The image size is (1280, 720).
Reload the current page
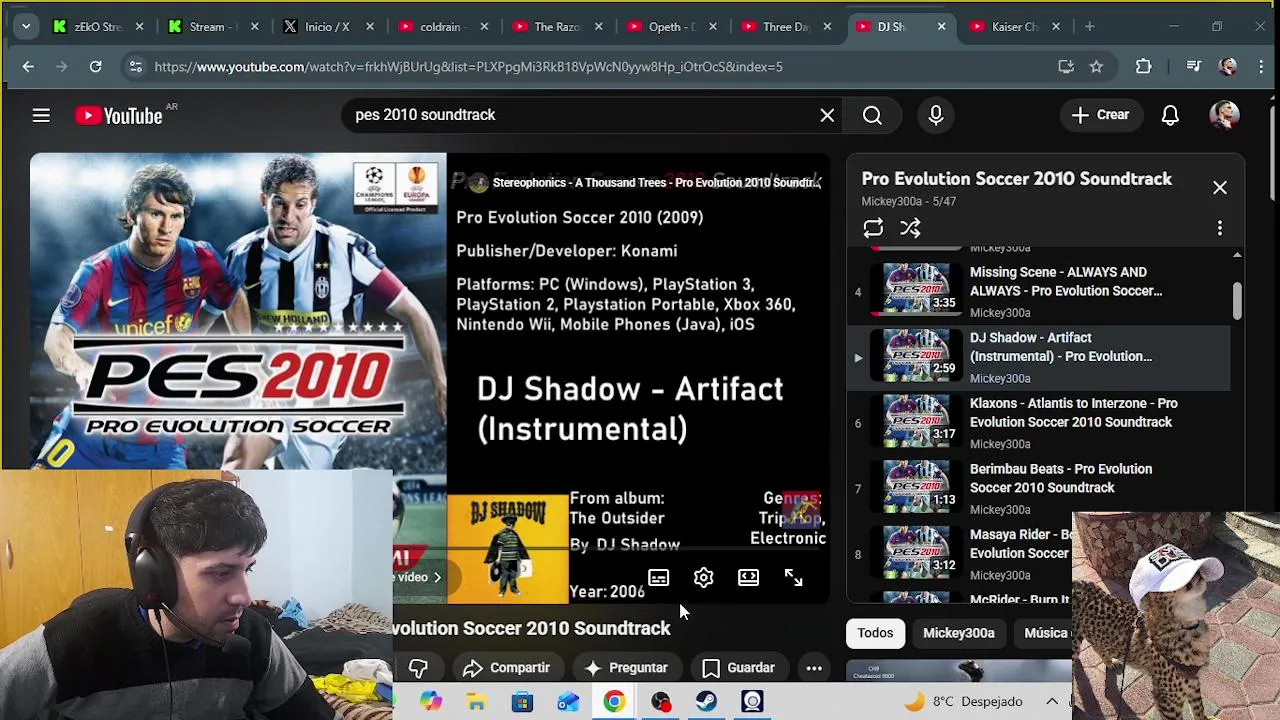click(x=95, y=67)
